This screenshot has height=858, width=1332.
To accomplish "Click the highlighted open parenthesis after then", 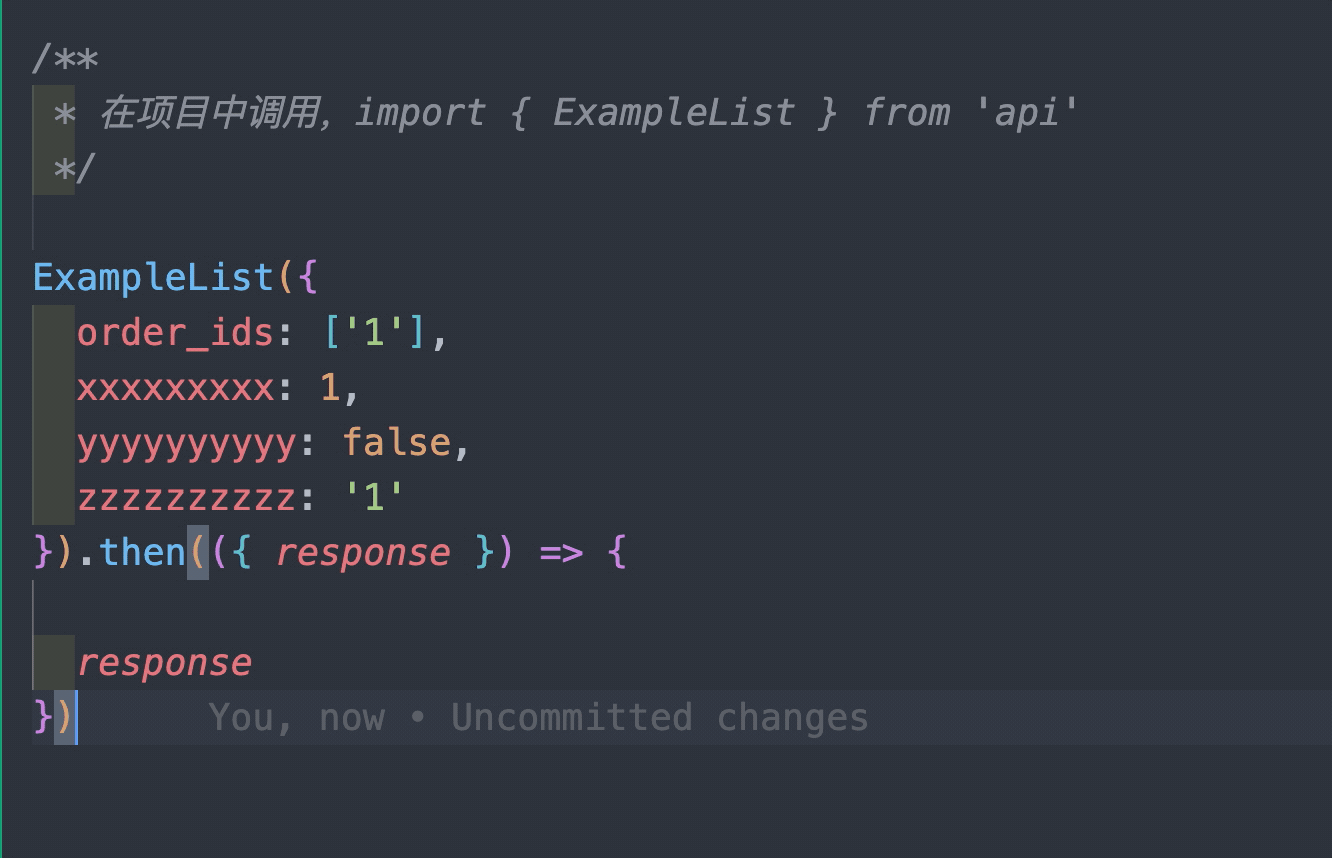I will pyautogui.click(x=198, y=552).
